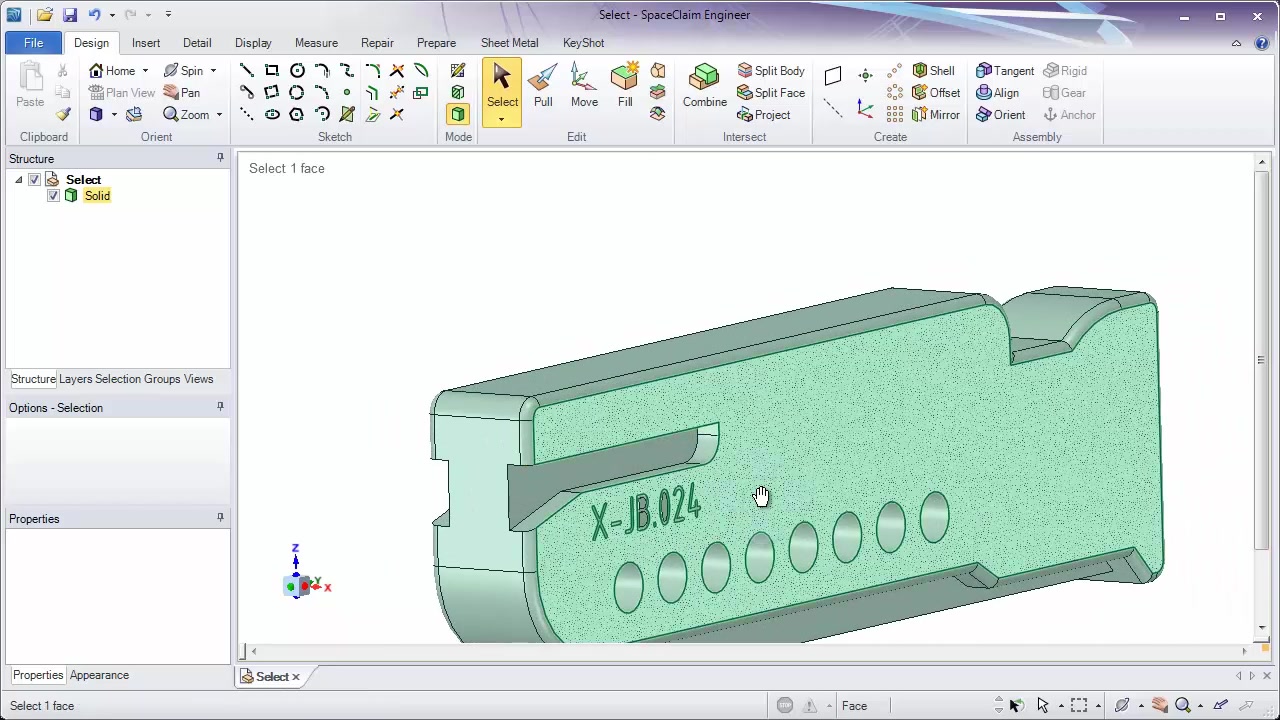Collapse the Select tree node
The width and height of the screenshot is (1280, 720).
click(x=18, y=180)
